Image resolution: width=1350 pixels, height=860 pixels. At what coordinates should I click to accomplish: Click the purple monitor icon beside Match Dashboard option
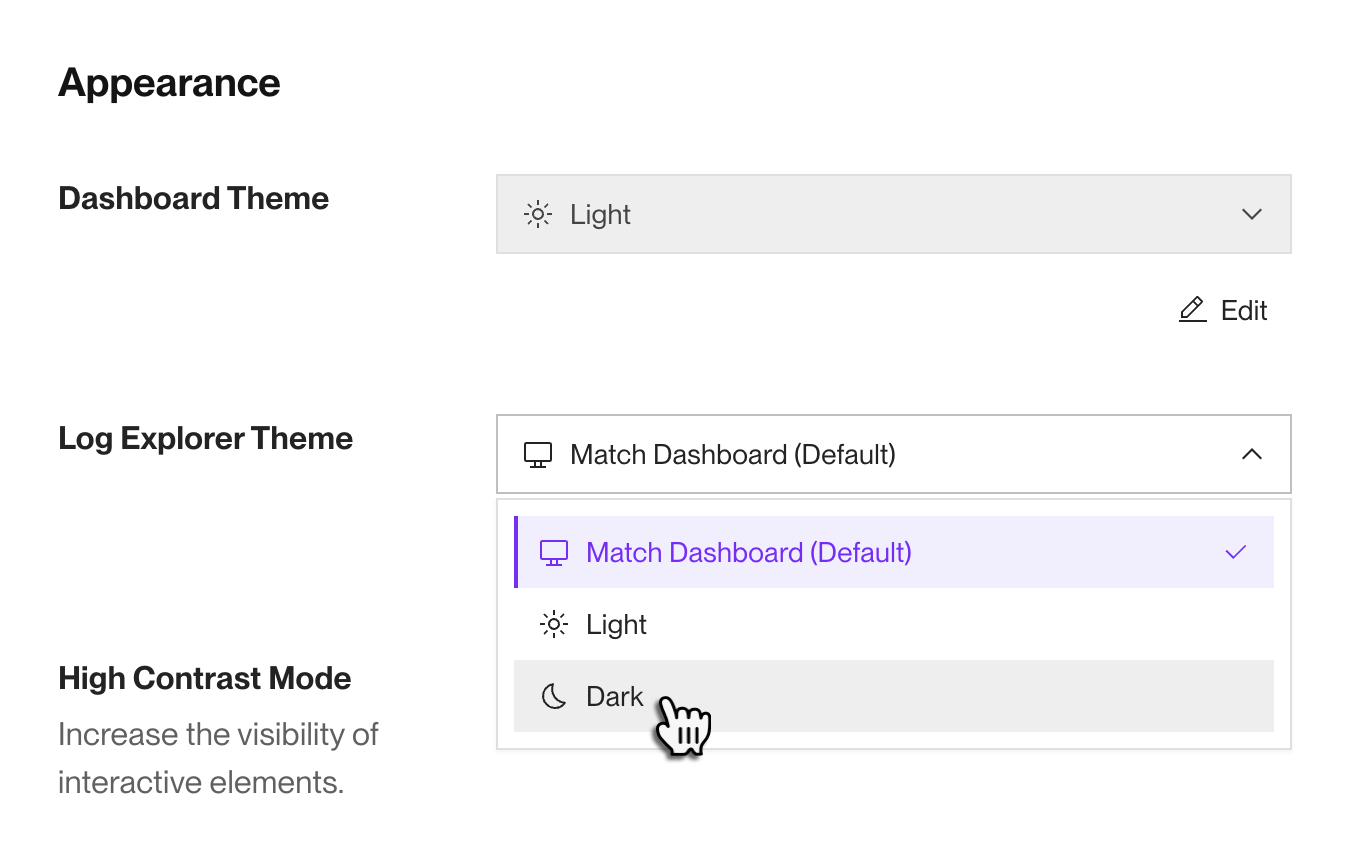point(553,552)
